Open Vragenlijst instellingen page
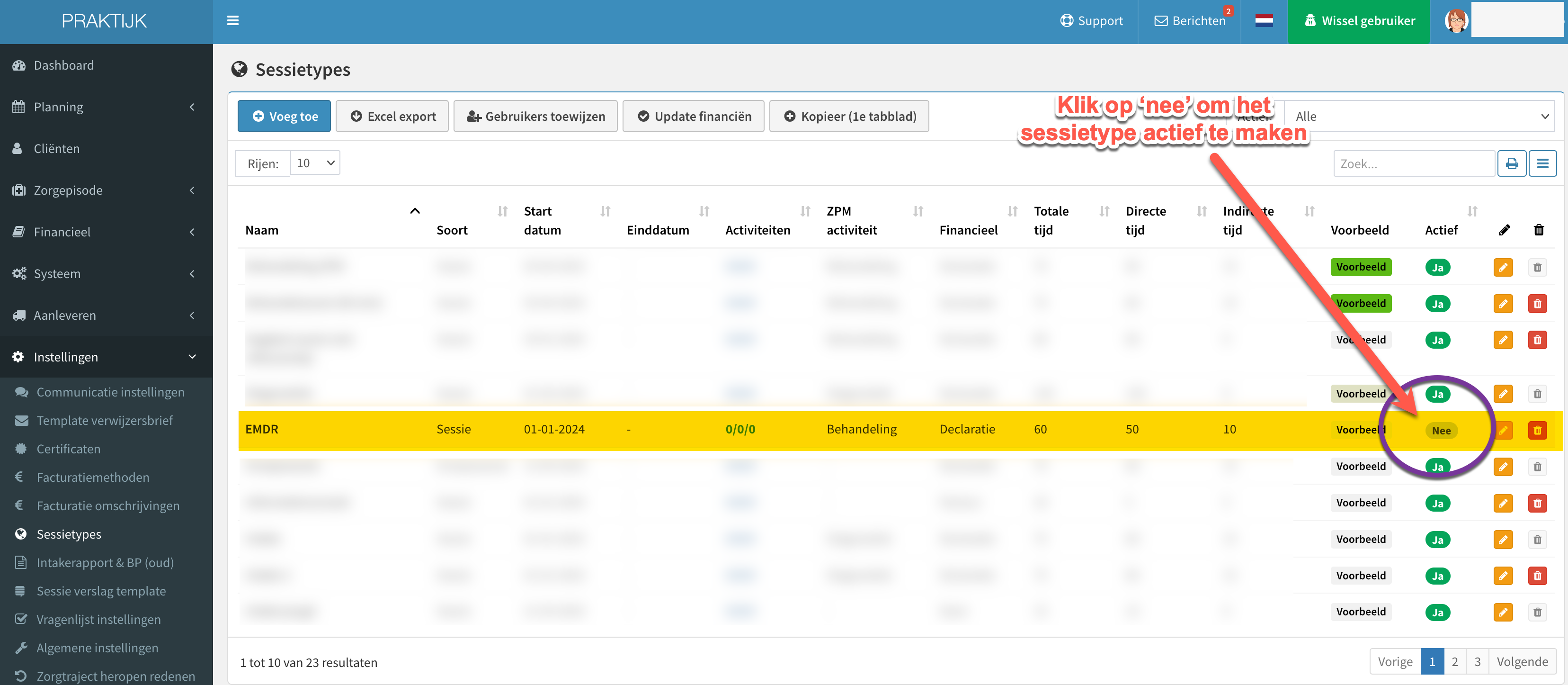 [98, 619]
